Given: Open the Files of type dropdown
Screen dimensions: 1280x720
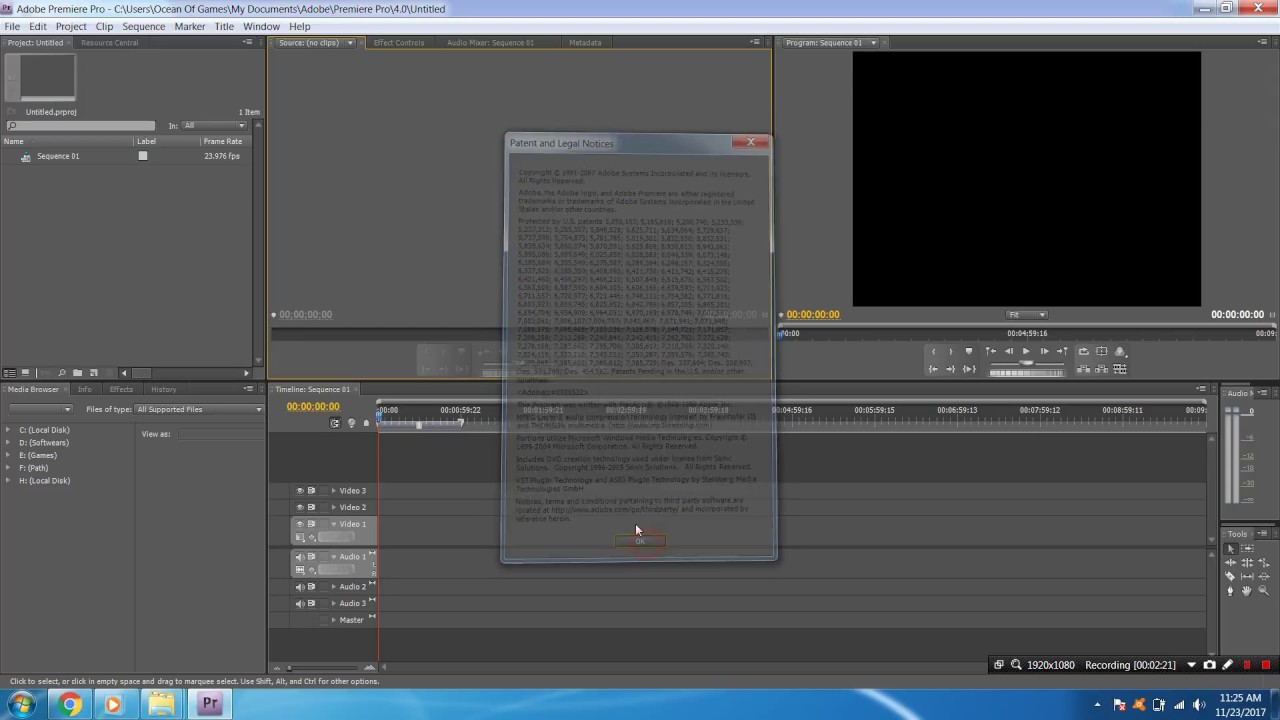Looking at the screenshot, I should 199,409.
